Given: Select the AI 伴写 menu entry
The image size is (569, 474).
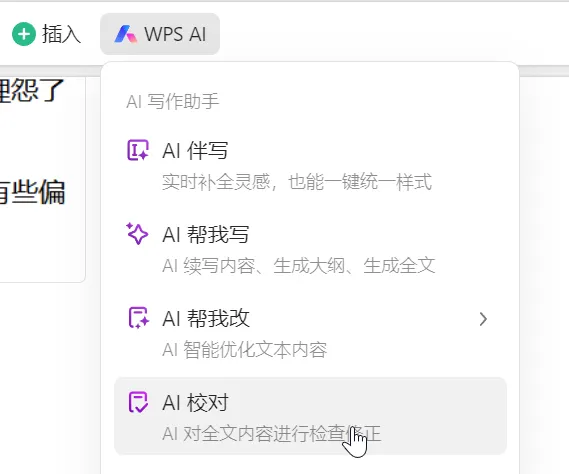Looking at the screenshot, I should 310,165.
